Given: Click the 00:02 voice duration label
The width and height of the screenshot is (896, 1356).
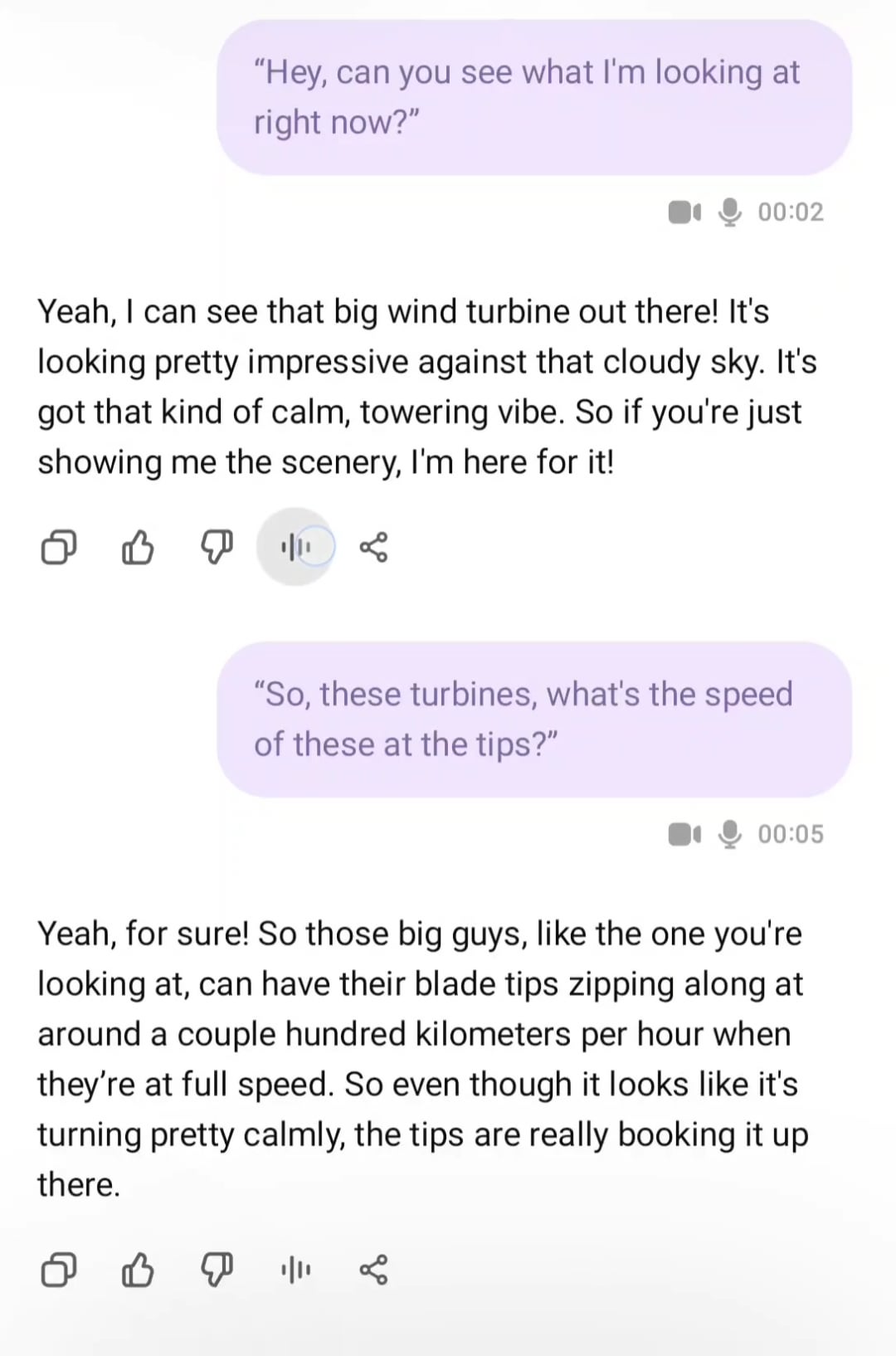Looking at the screenshot, I should click(x=791, y=212).
